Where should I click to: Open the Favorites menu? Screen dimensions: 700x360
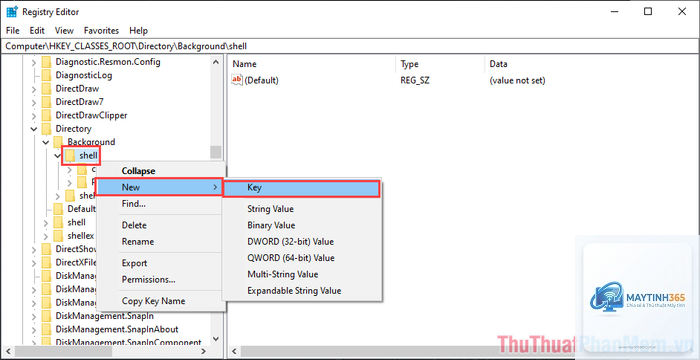(101, 31)
